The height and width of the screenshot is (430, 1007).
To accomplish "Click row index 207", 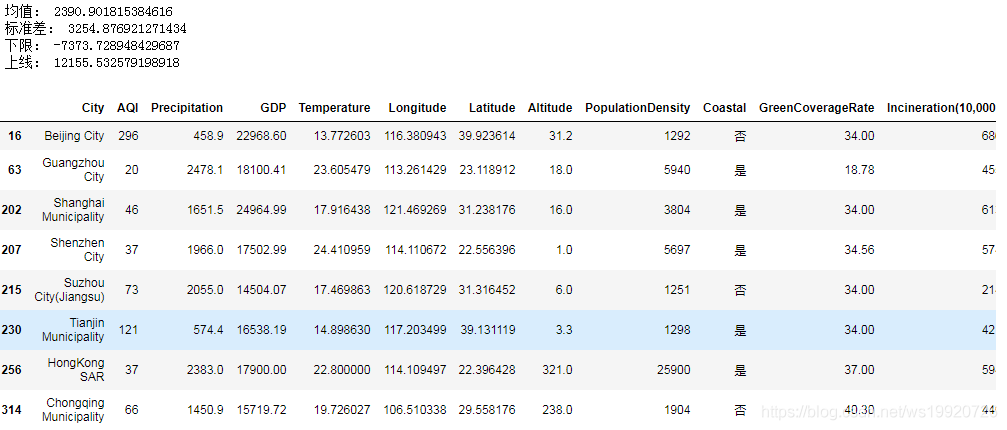I will point(12,250).
